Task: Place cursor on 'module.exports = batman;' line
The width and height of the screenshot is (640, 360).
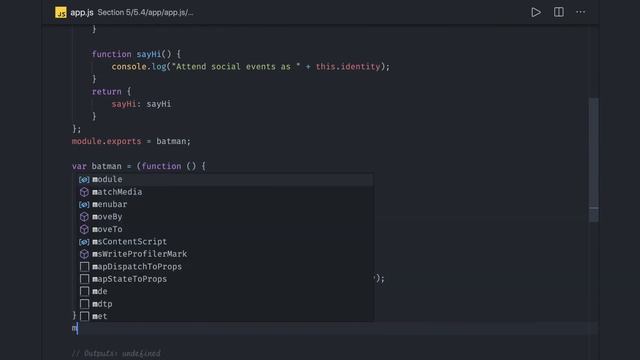Action: (131, 141)
